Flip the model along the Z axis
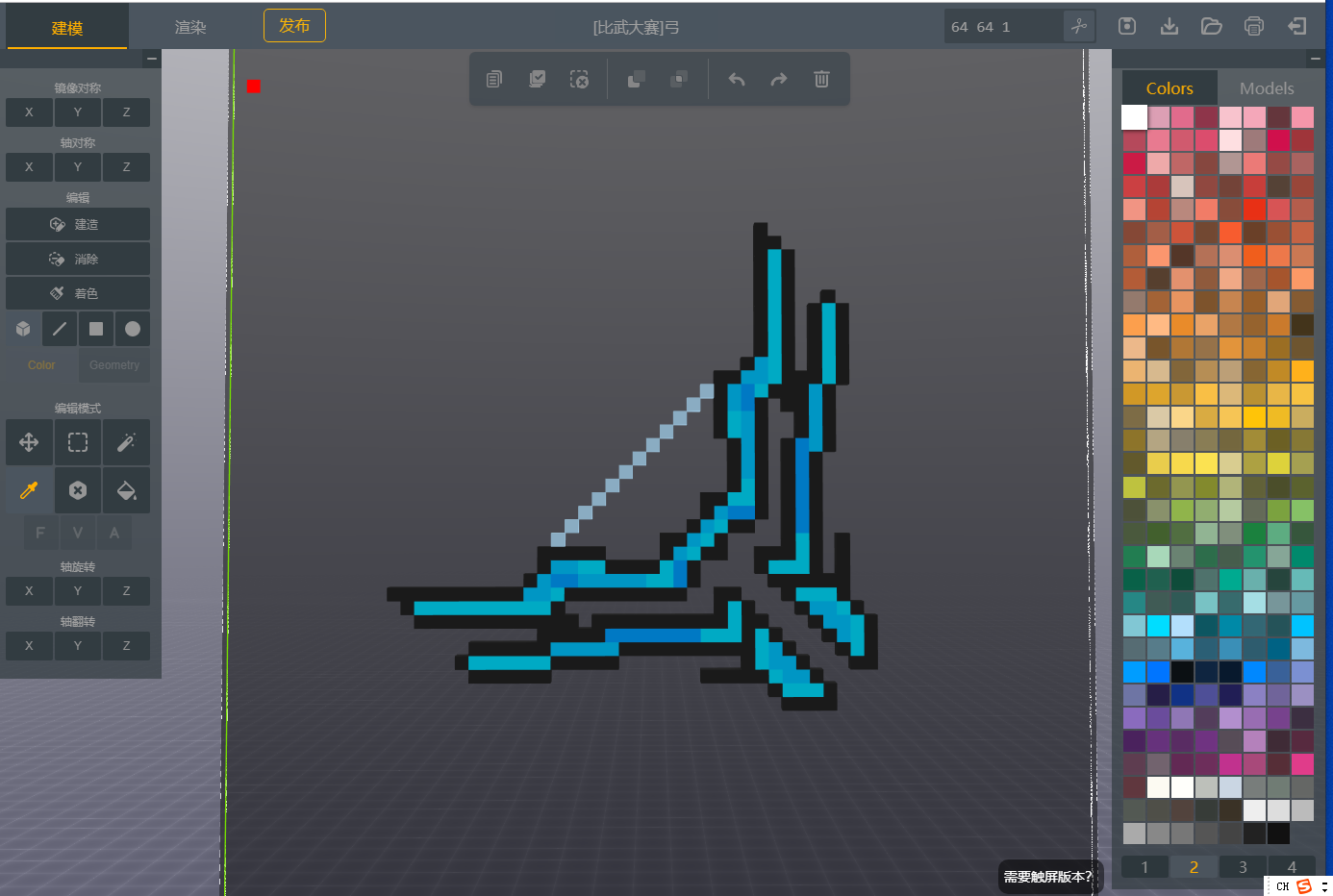The width and height of the screenshot is (1333, 896). click(127, 646)
